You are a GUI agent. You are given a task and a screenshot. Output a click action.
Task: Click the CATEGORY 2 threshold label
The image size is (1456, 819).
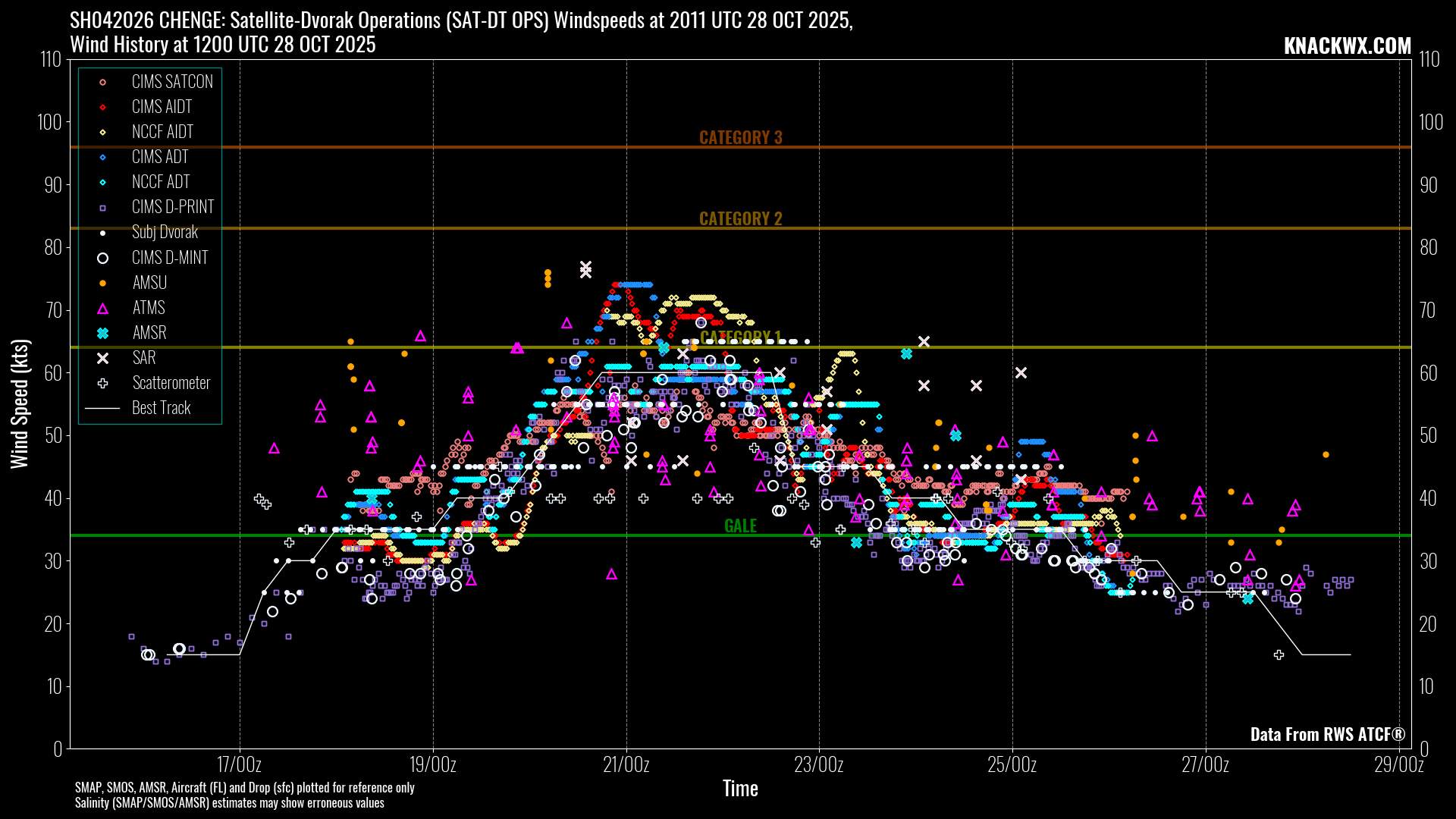pyautogui.click(x=740, y=218)
